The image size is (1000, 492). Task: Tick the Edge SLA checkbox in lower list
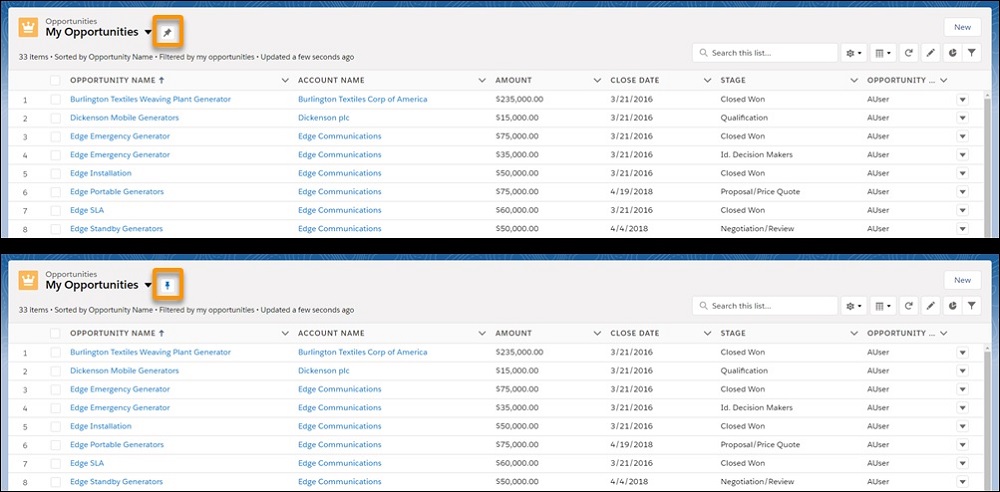point(56,463)
